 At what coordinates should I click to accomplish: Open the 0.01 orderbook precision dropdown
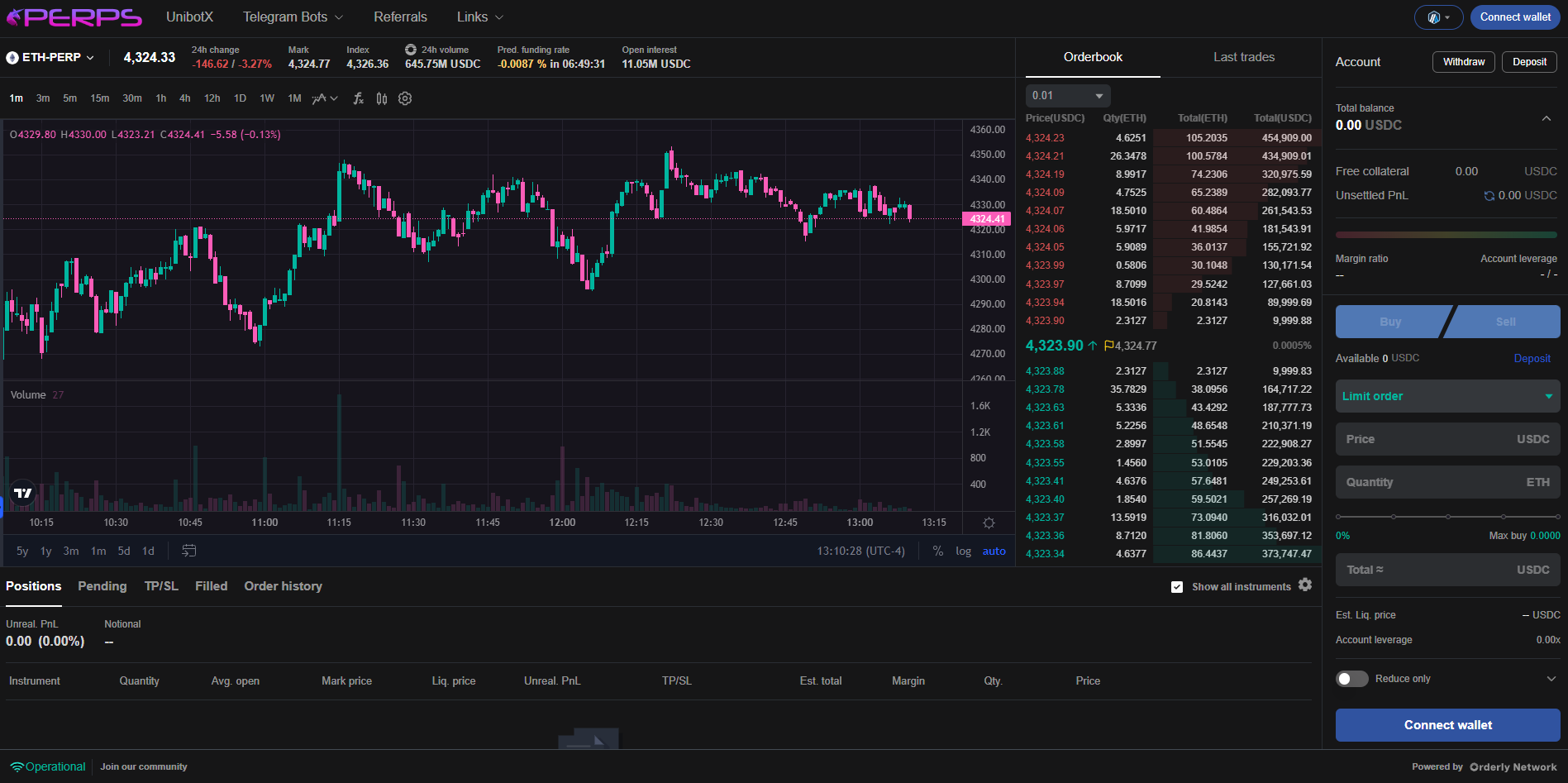(1067, 96)
